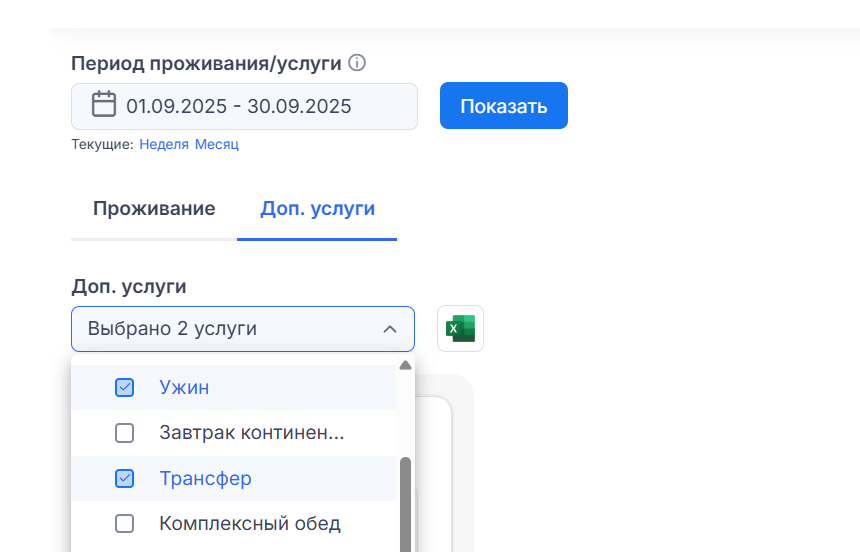The height and width of the screenshot is (552, 860).
Task: Set current period to Неделя
Action: coord(164,144)
